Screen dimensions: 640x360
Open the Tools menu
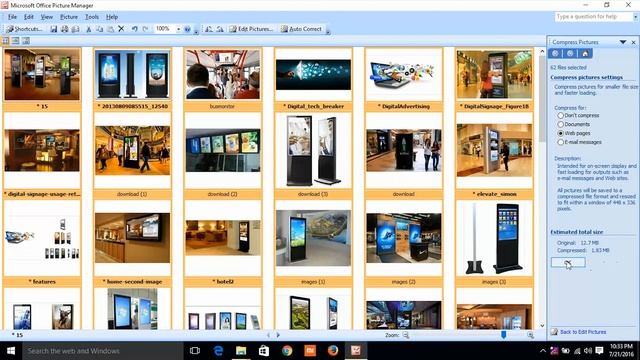pos(92,17)
